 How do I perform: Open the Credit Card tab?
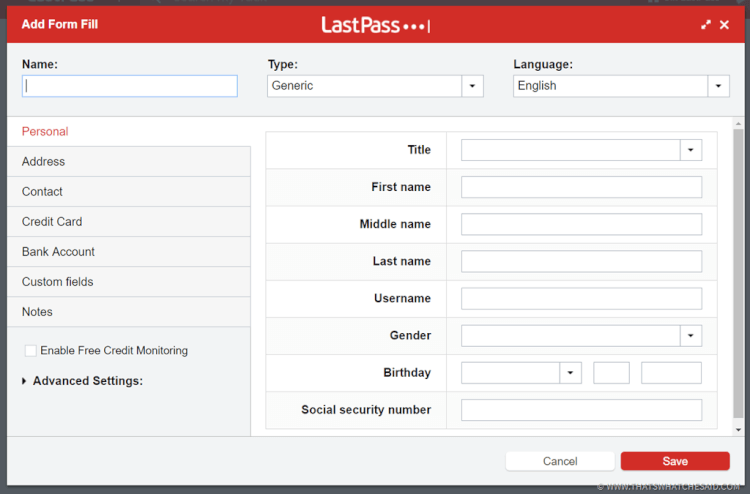click(129, 222)
